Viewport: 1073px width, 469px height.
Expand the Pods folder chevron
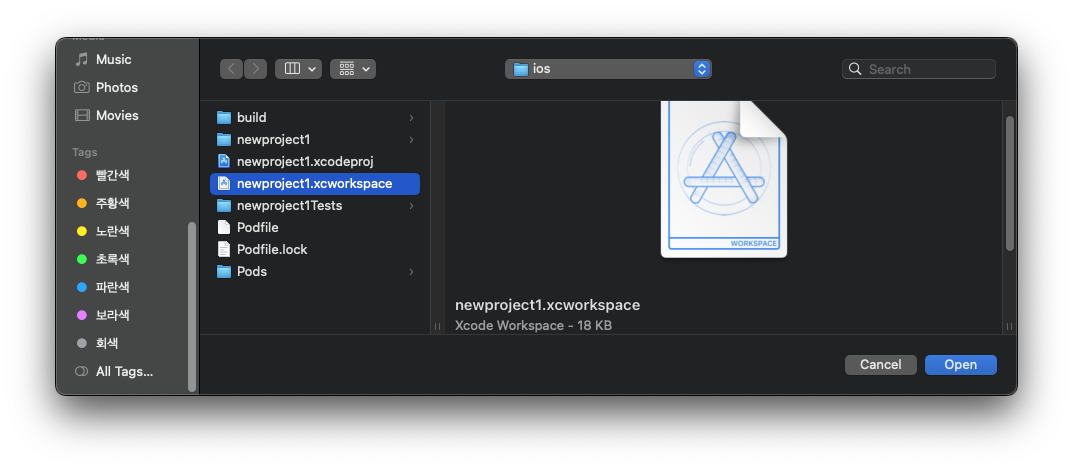point(411,271)
